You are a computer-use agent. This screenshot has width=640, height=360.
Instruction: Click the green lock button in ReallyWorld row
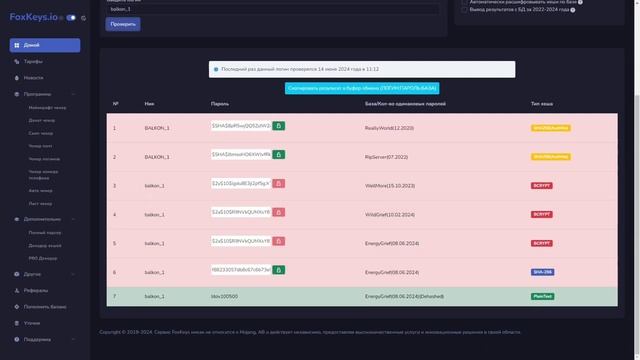tap(279, 126)
